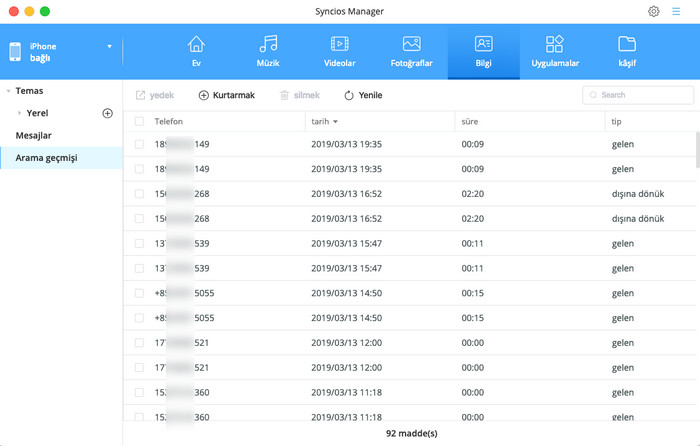
Task: Click the yedek backup button
Action: 154,95
